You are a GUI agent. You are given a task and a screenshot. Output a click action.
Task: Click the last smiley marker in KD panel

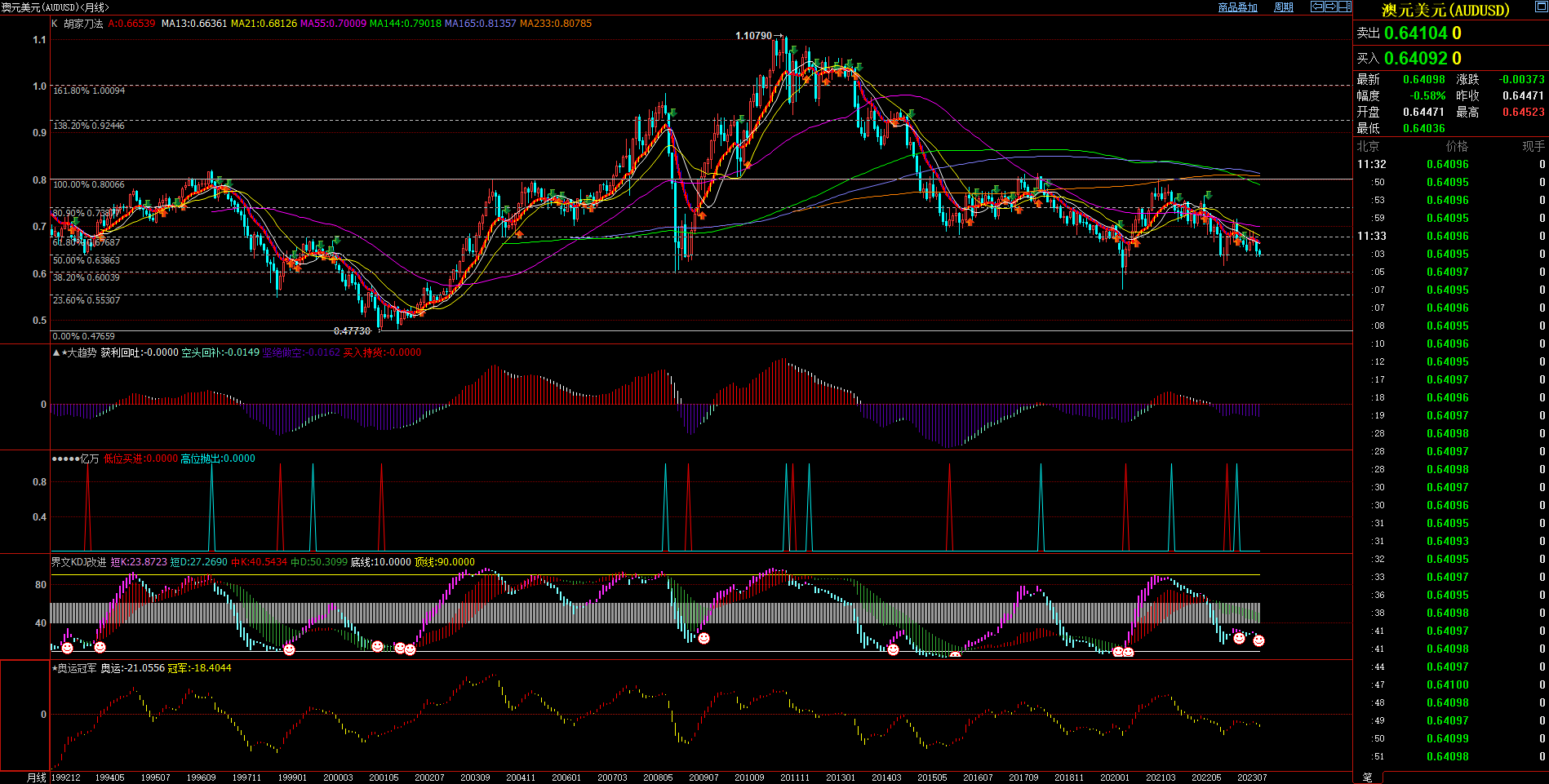coord(1258,641)
